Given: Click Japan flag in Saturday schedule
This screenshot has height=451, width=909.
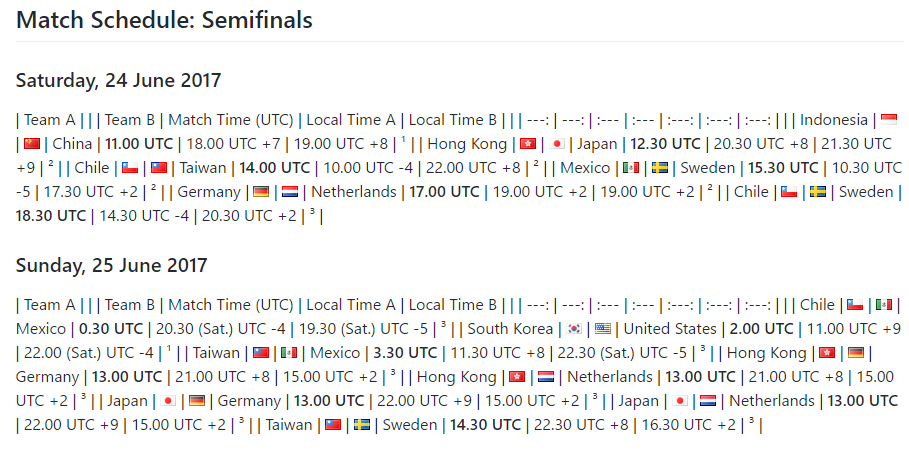Looking at the screenshot, I should [x=557, y=144].
